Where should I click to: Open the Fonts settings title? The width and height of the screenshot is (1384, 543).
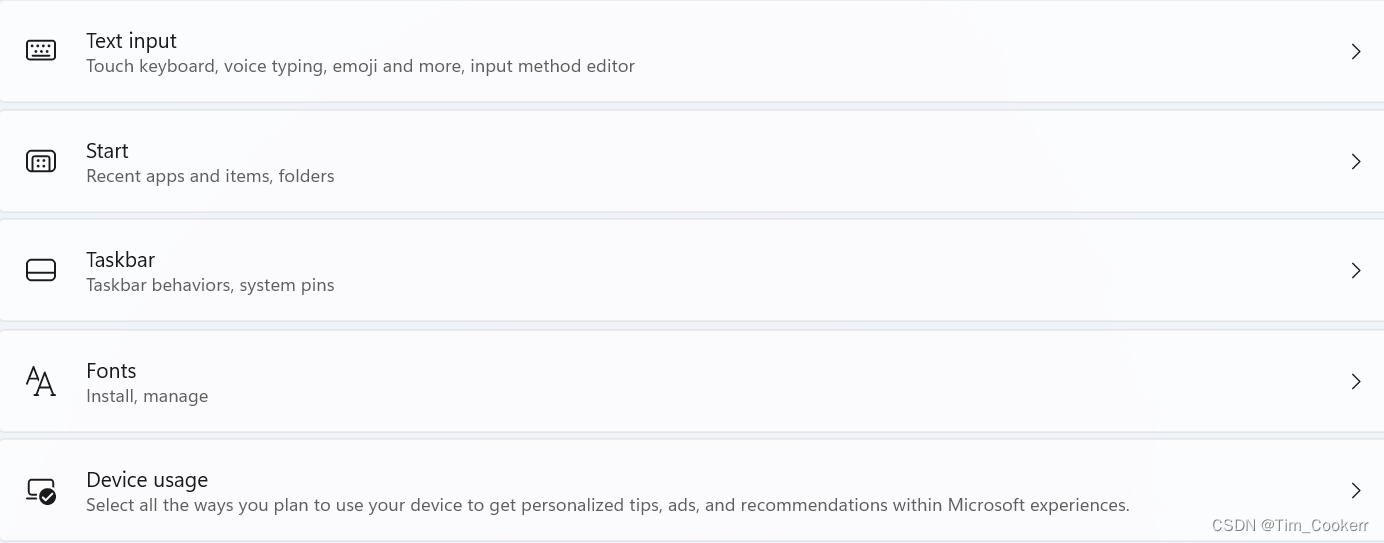(x=111, y=371)
